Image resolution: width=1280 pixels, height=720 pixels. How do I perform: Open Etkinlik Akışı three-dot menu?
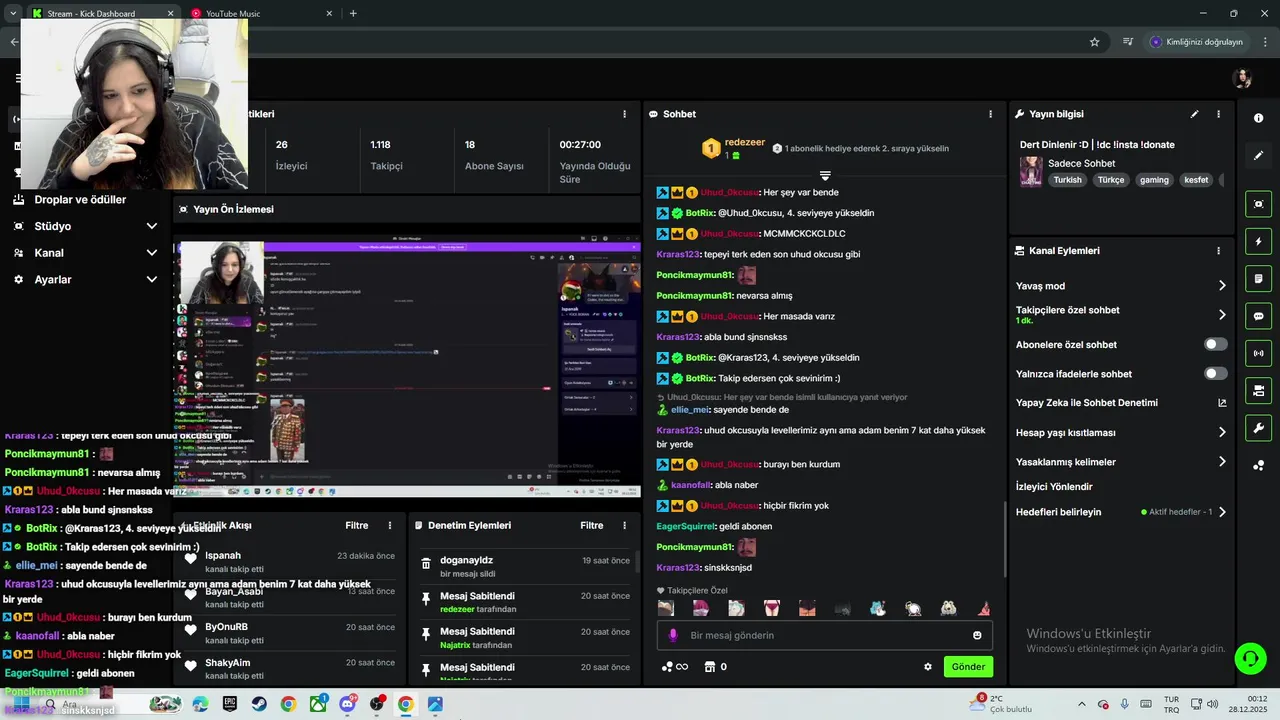[x=390, y=525]
